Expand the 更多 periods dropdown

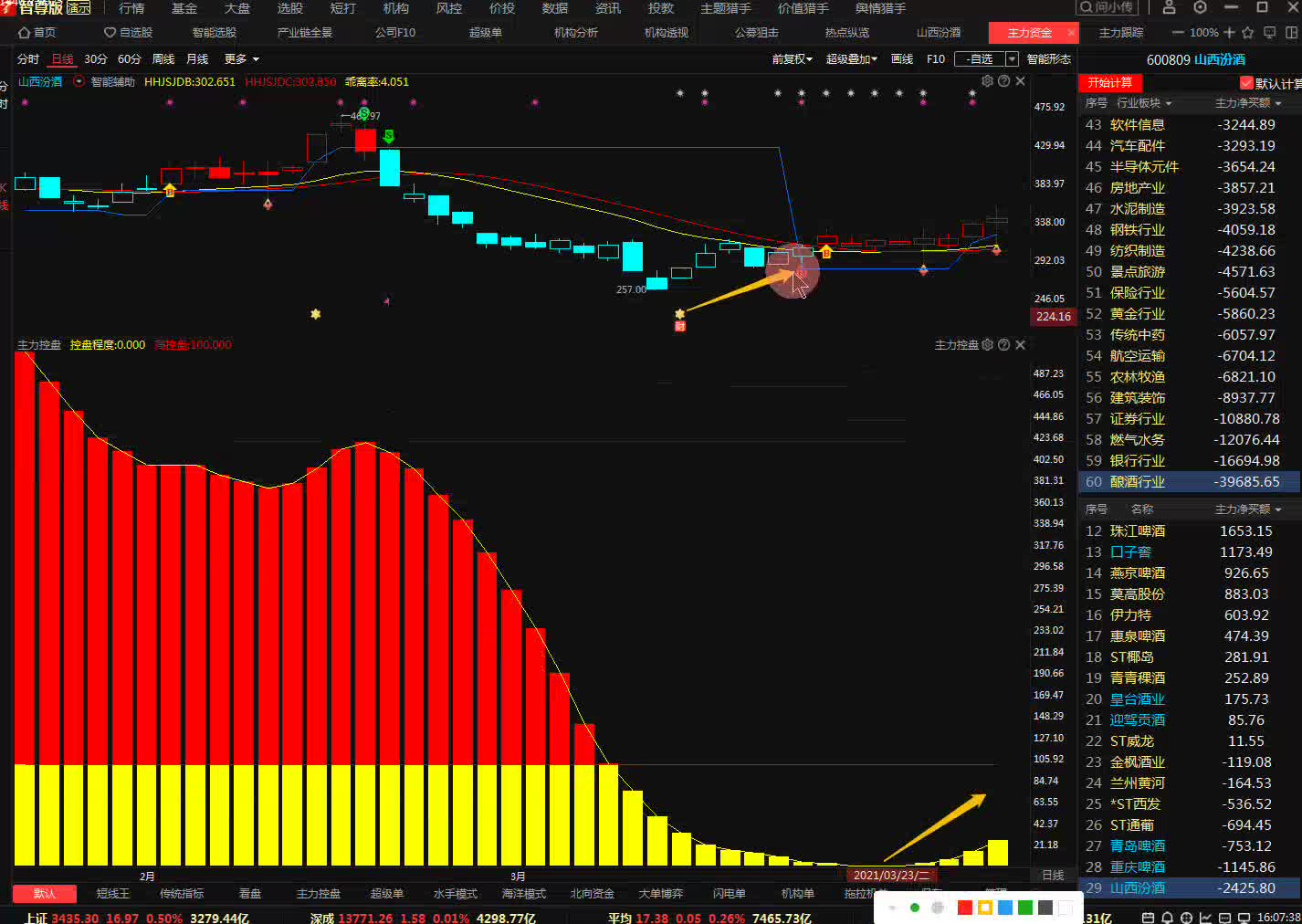[242, 59]
